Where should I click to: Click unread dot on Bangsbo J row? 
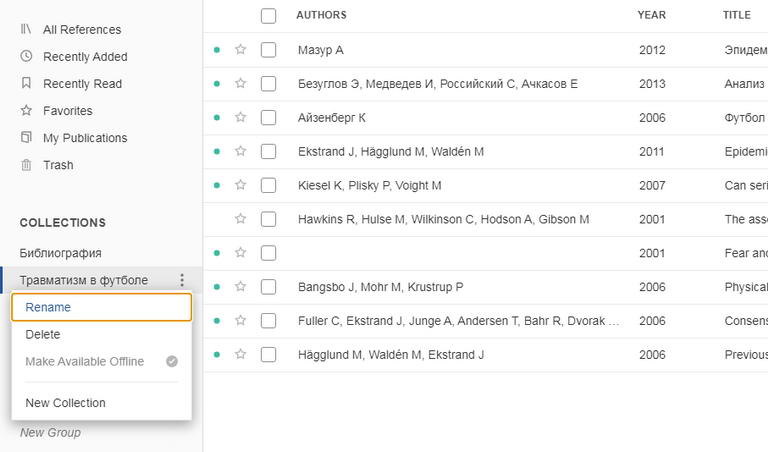(216, 286)
